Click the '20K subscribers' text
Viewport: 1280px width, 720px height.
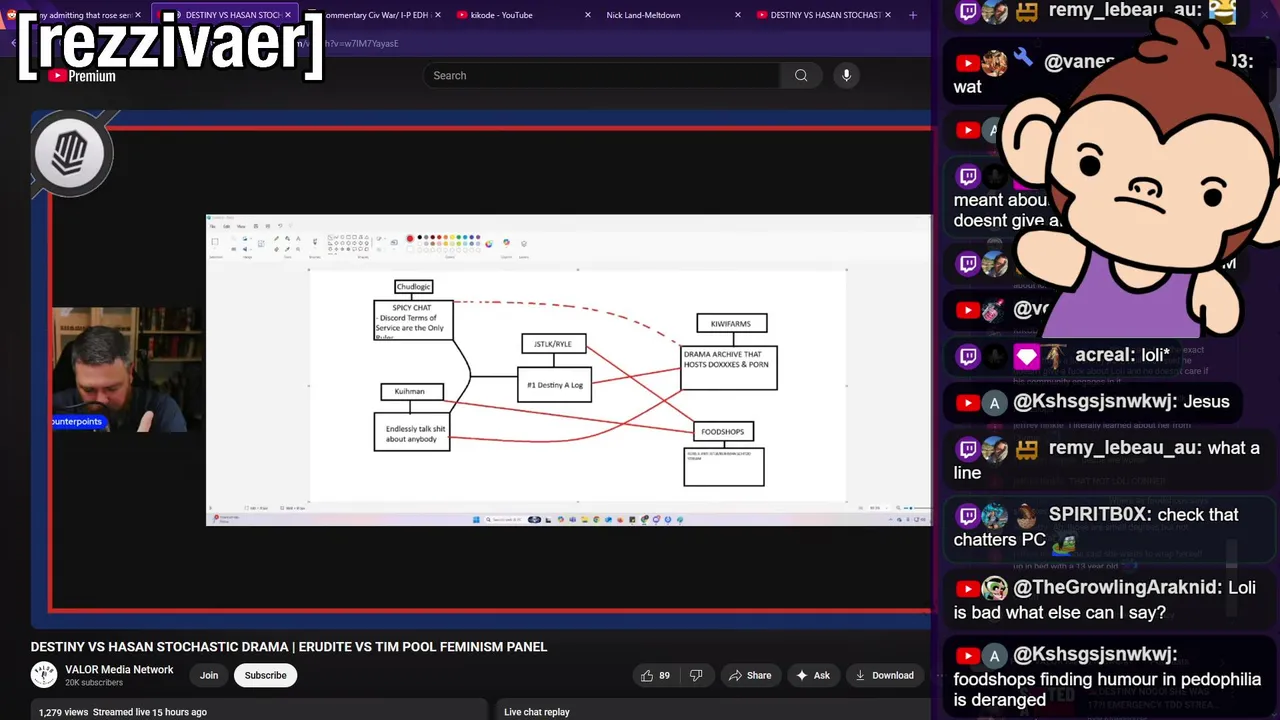(94, 683)
